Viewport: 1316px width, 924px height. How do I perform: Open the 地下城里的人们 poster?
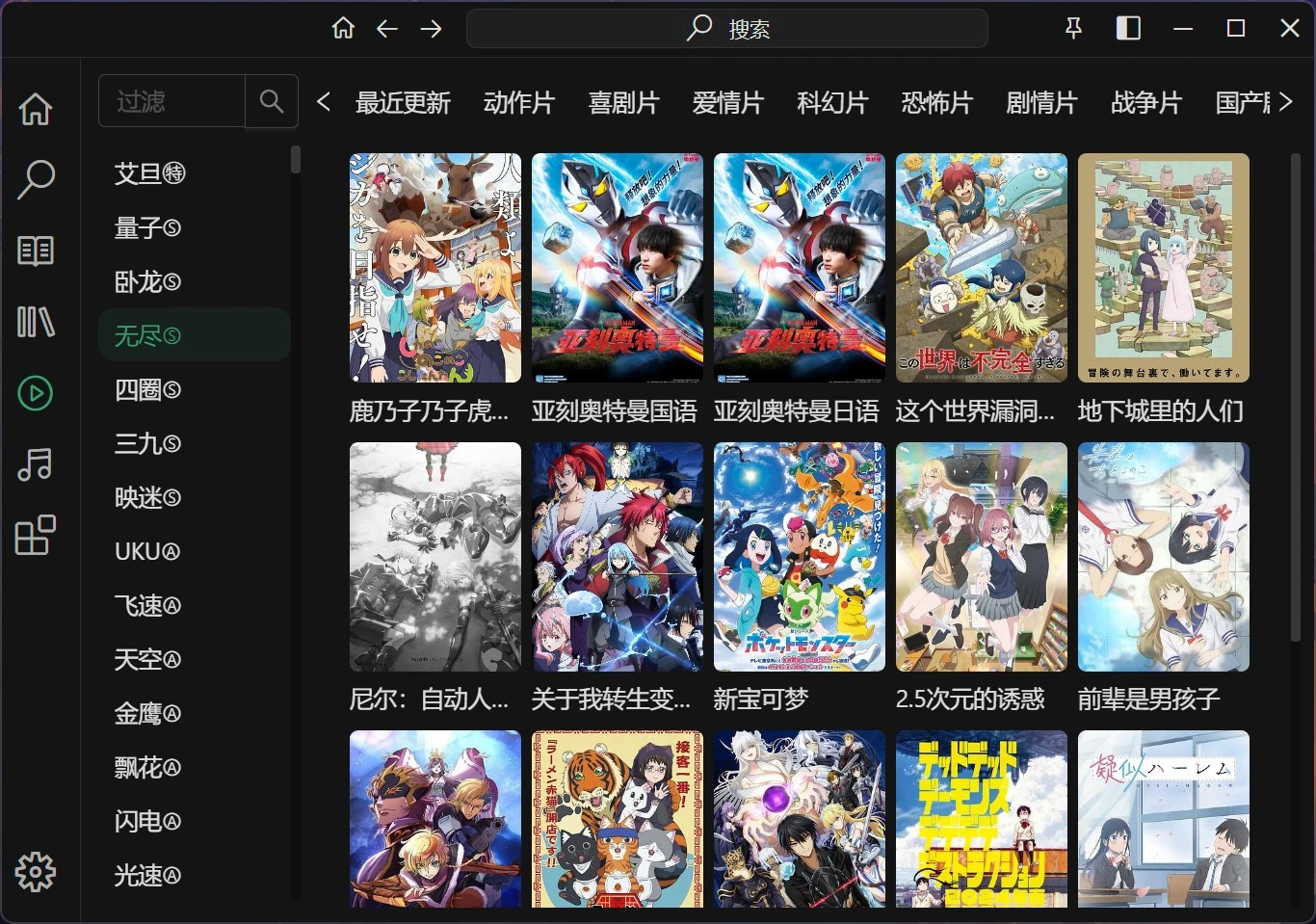pos(1164,268)
